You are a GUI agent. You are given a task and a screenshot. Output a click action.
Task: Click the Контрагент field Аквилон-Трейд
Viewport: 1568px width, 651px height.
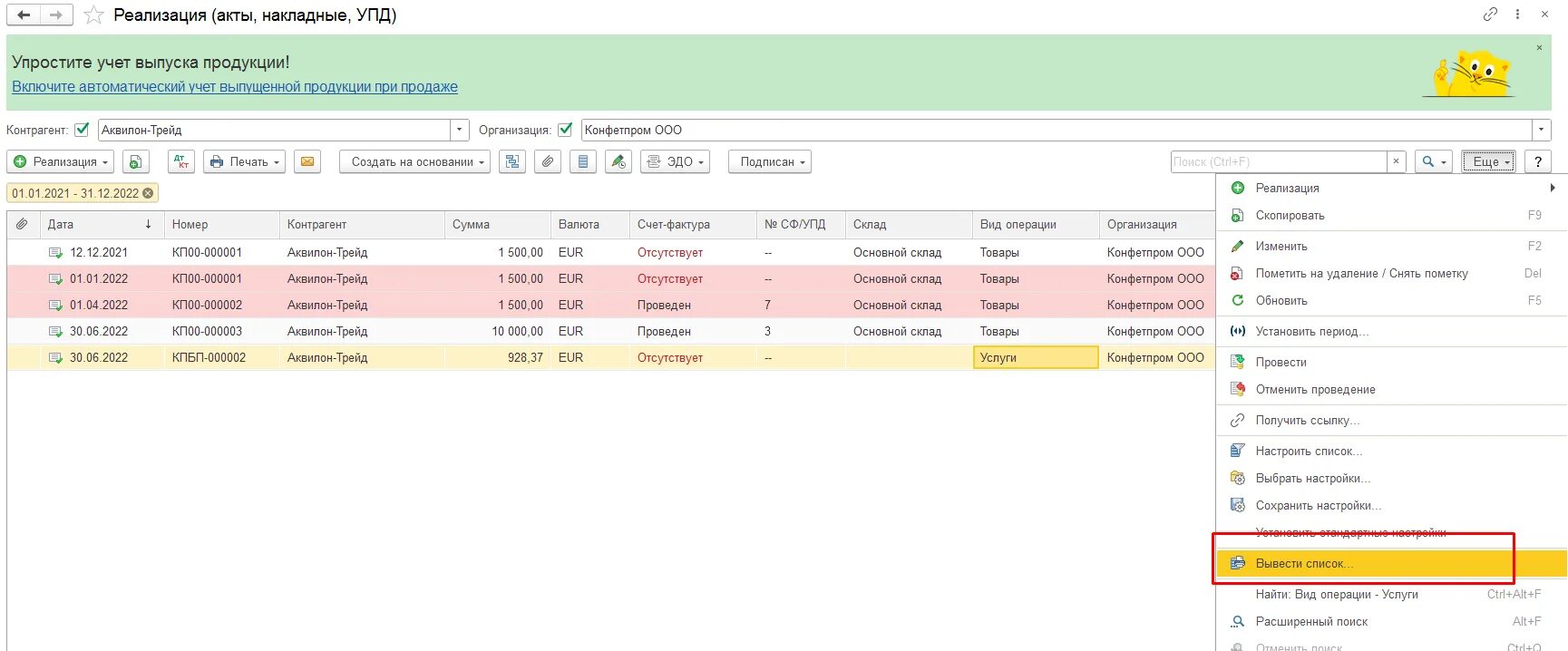pyautogui.click(x=274, y=130)
